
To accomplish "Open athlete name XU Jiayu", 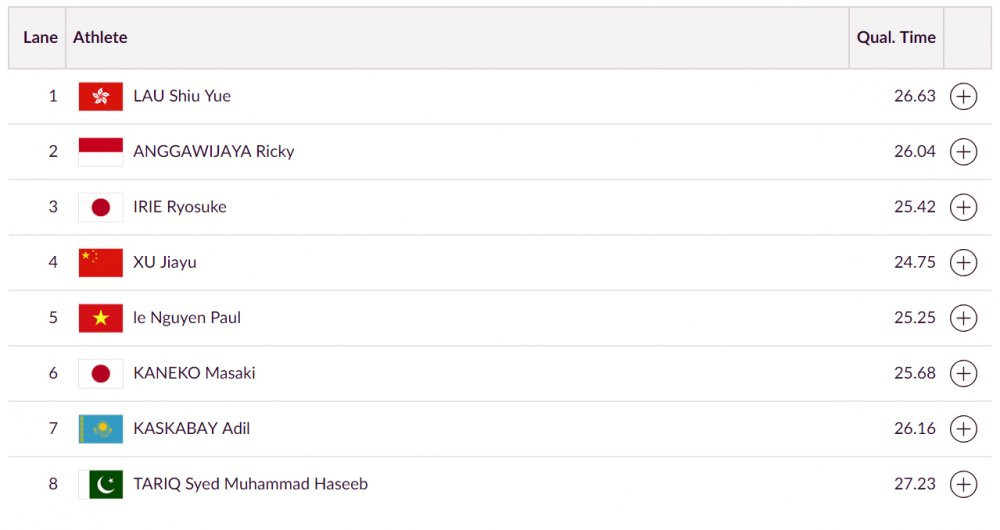I will tap(165, 263).
